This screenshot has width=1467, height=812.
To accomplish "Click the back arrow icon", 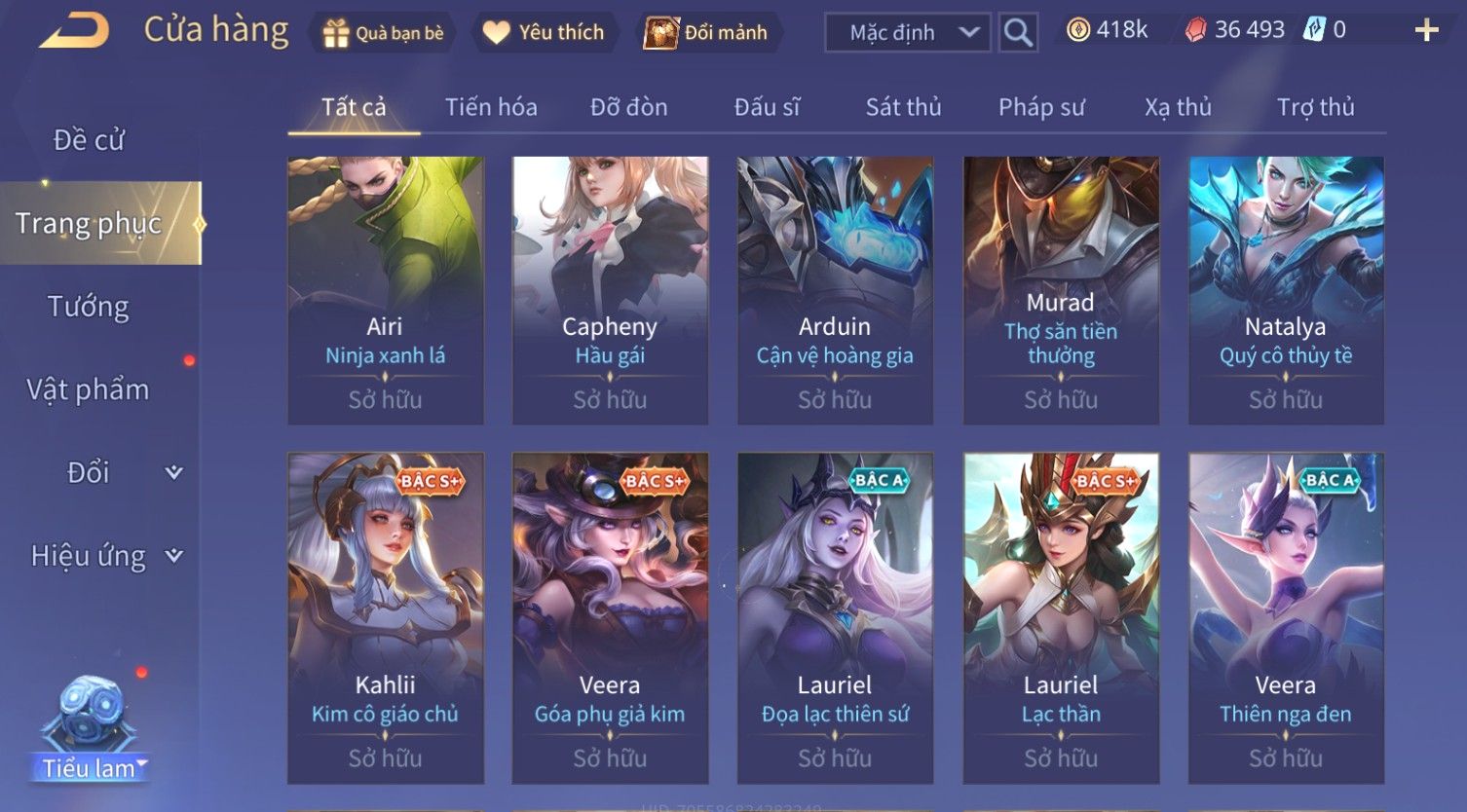I will [74, 31].
